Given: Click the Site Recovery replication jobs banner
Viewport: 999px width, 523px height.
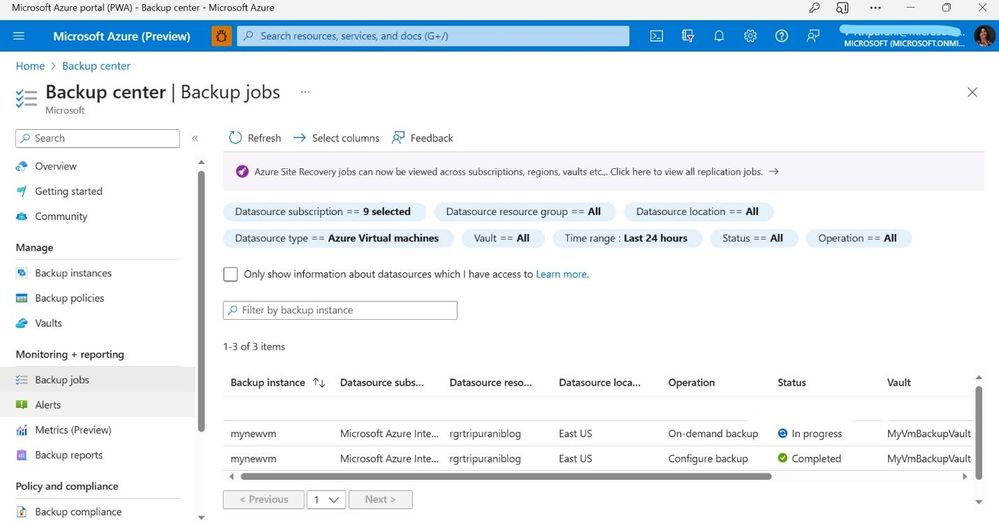Looking at the screenshot, I should (603, 171).
